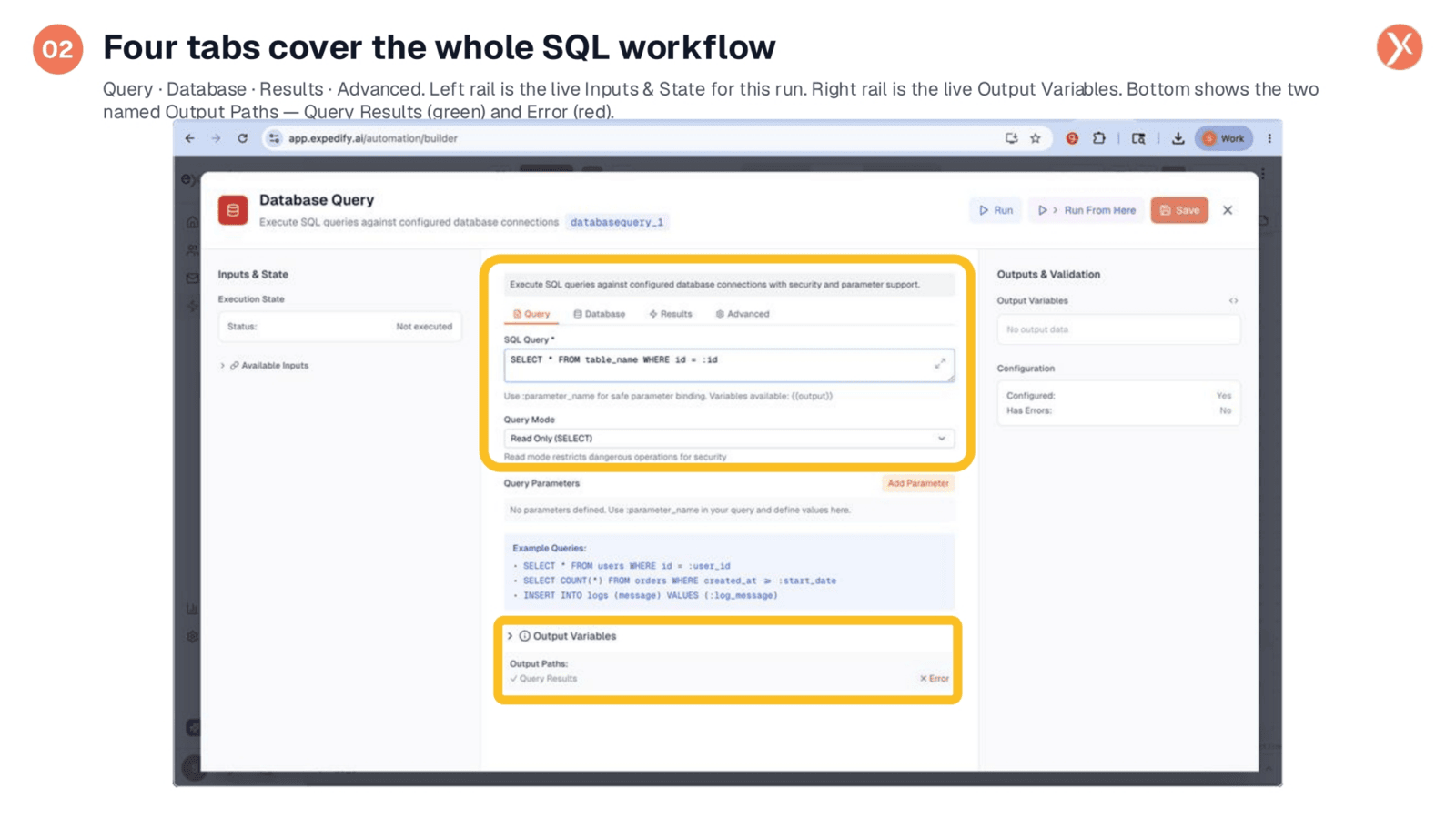Click the install app icon in address bar
1456x819 pixels.
click(1011, 138)
